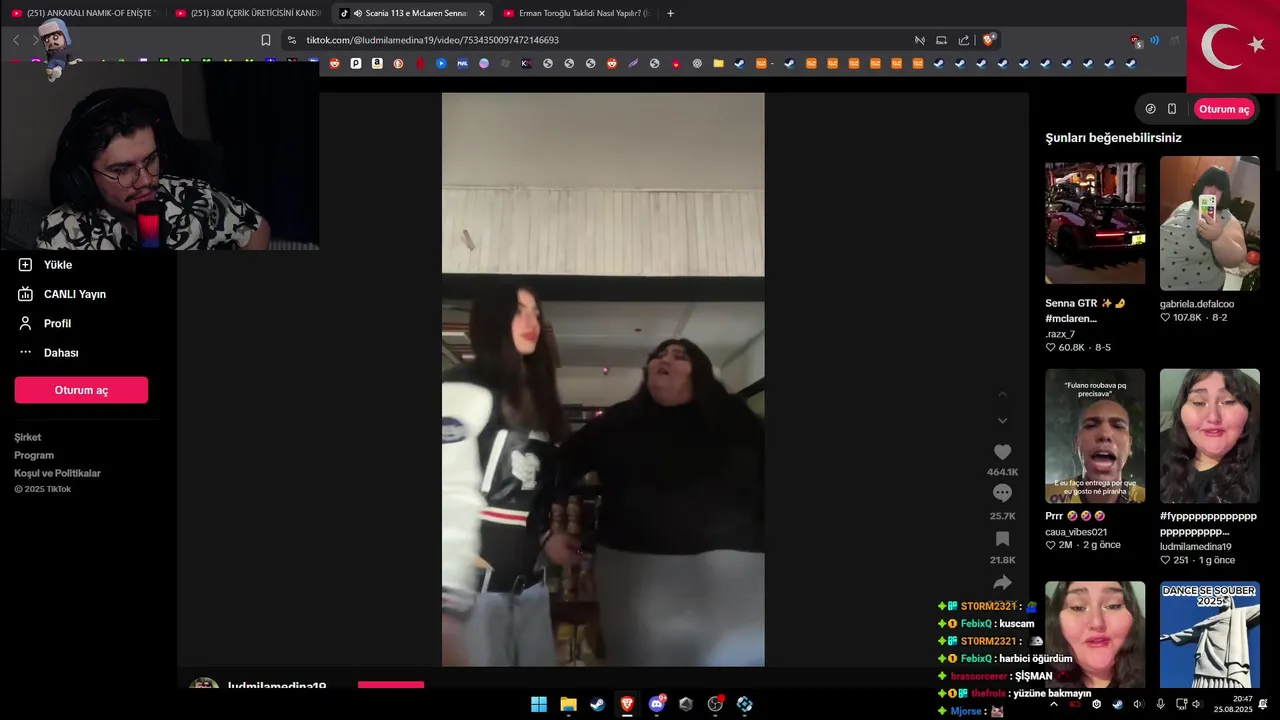The image size is (1280, 720).
Task: Switch to ANKARALI NAMIK YouTube tab
Action: tap(84, 13)
